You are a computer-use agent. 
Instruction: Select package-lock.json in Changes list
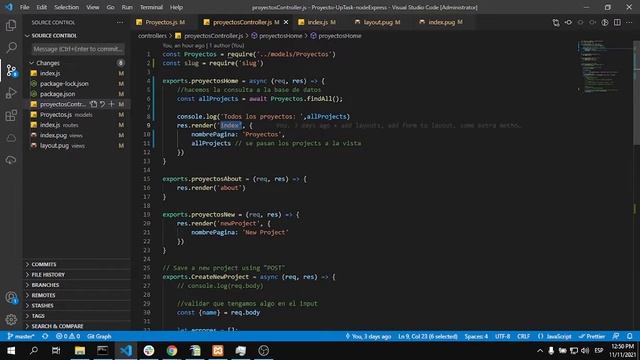(77, 84)
